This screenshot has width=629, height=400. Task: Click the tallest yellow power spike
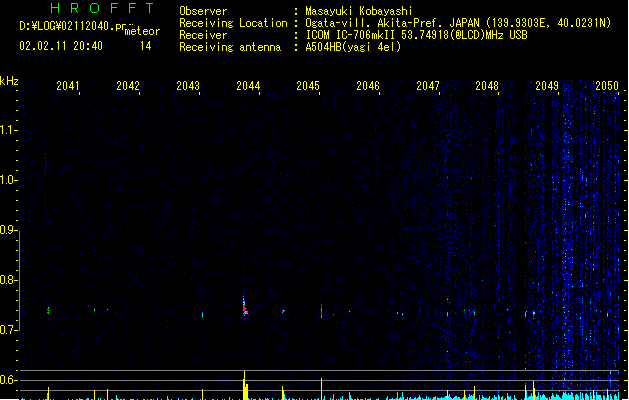(x=244, y=385)
